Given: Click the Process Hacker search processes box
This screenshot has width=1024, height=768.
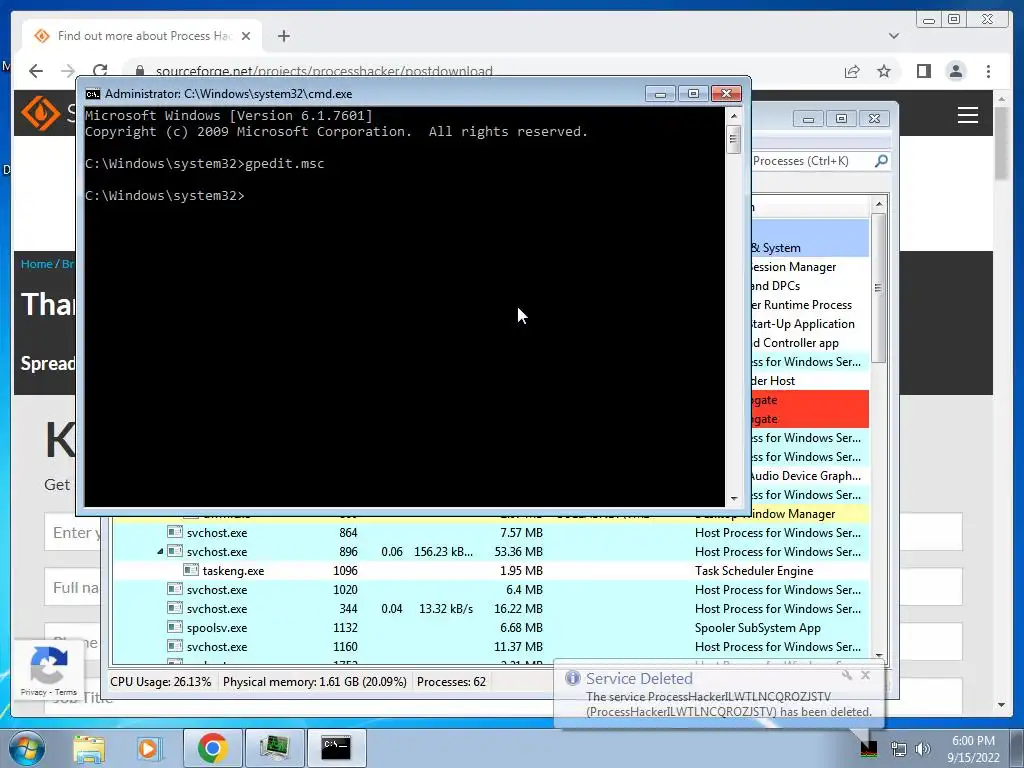Looking at the screenshot, I should 811,161.
